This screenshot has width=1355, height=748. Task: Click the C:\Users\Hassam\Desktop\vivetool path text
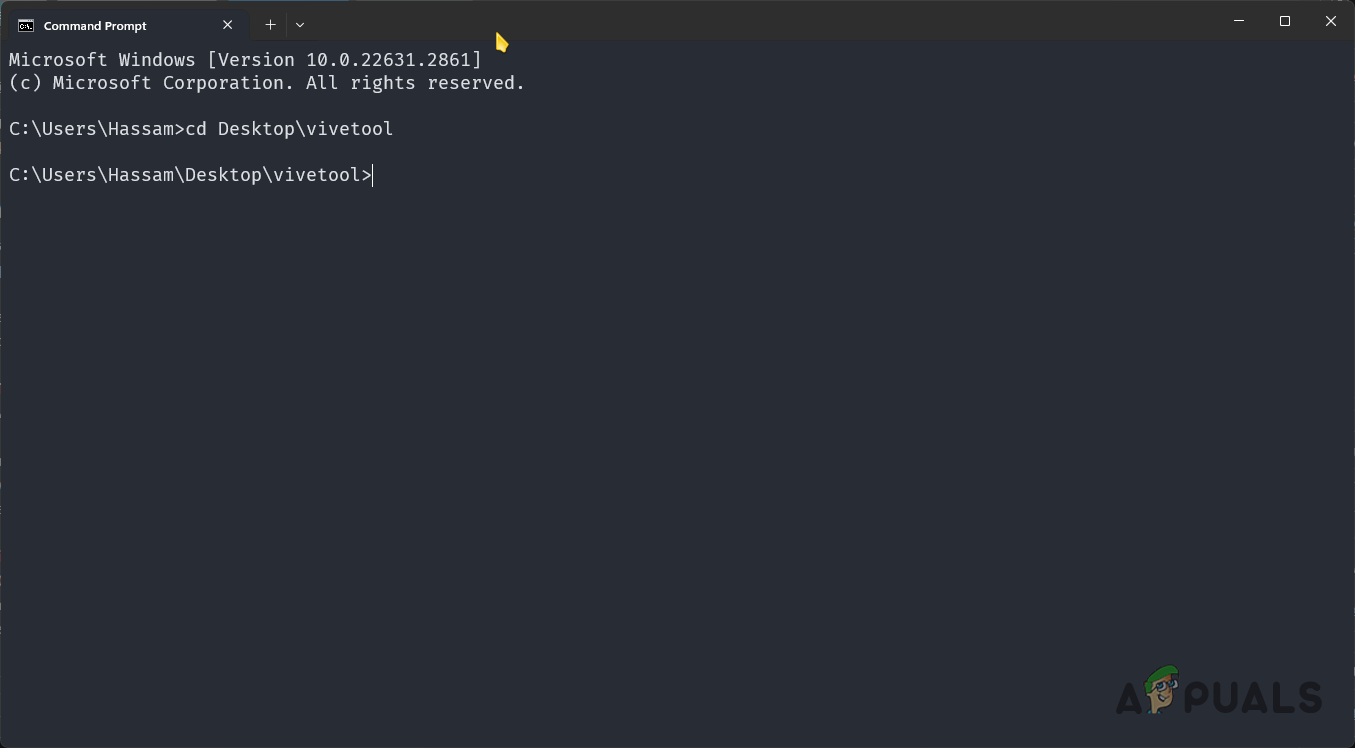185,176
